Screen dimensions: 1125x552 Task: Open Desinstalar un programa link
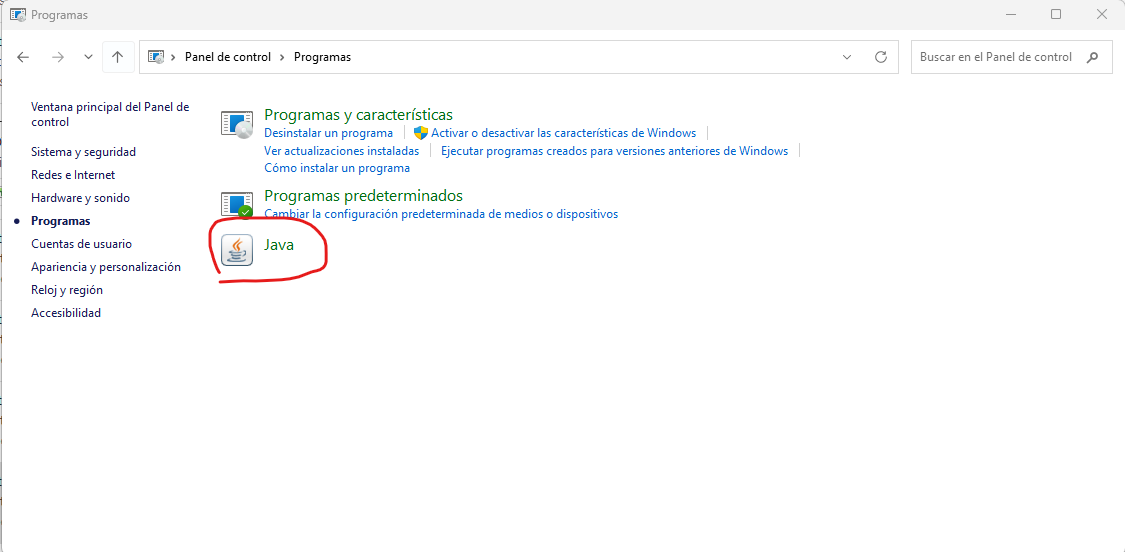(x=329, y=133)
